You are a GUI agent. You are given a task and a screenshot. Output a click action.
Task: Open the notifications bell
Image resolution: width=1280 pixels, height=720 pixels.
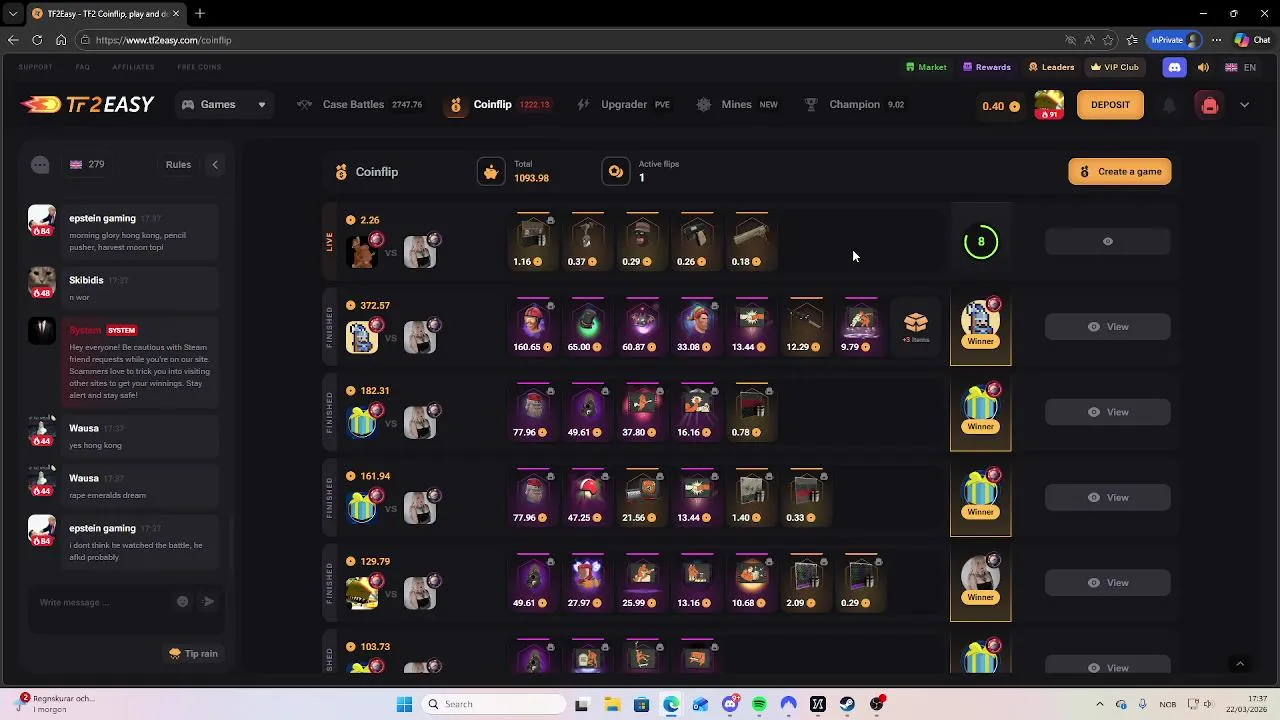(1168, 105)
